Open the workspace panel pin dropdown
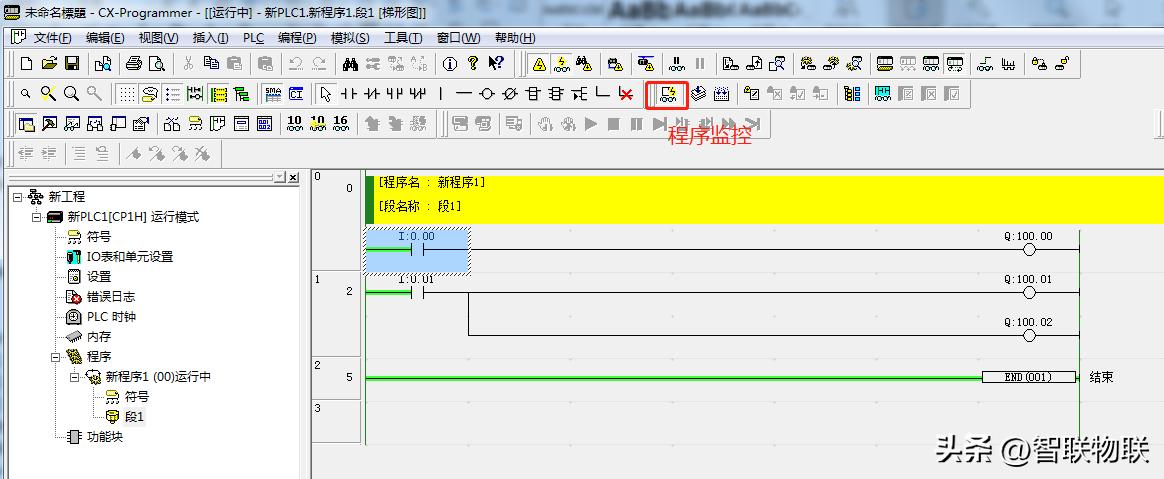1164x479 pixels. click(x=280, y=177)
